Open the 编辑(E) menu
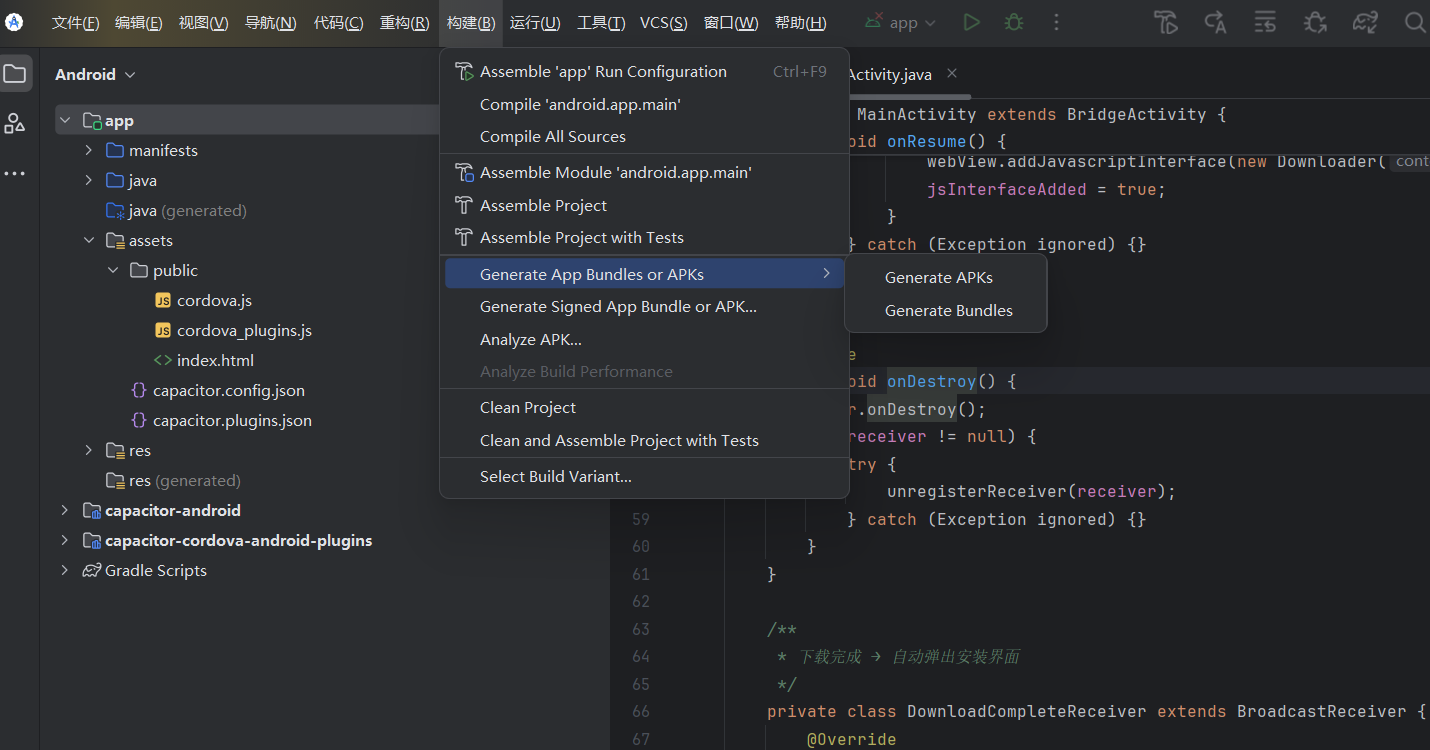1430x750 pixels. [138, 23]
